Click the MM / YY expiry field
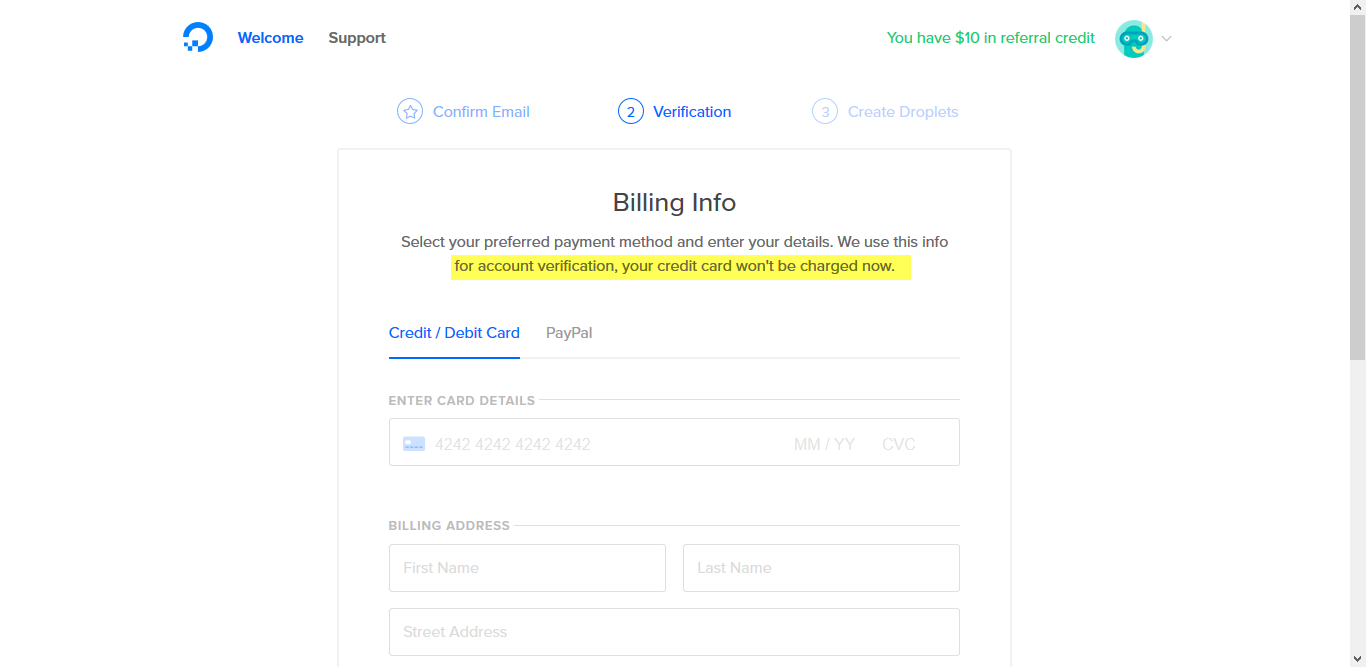 824,444
